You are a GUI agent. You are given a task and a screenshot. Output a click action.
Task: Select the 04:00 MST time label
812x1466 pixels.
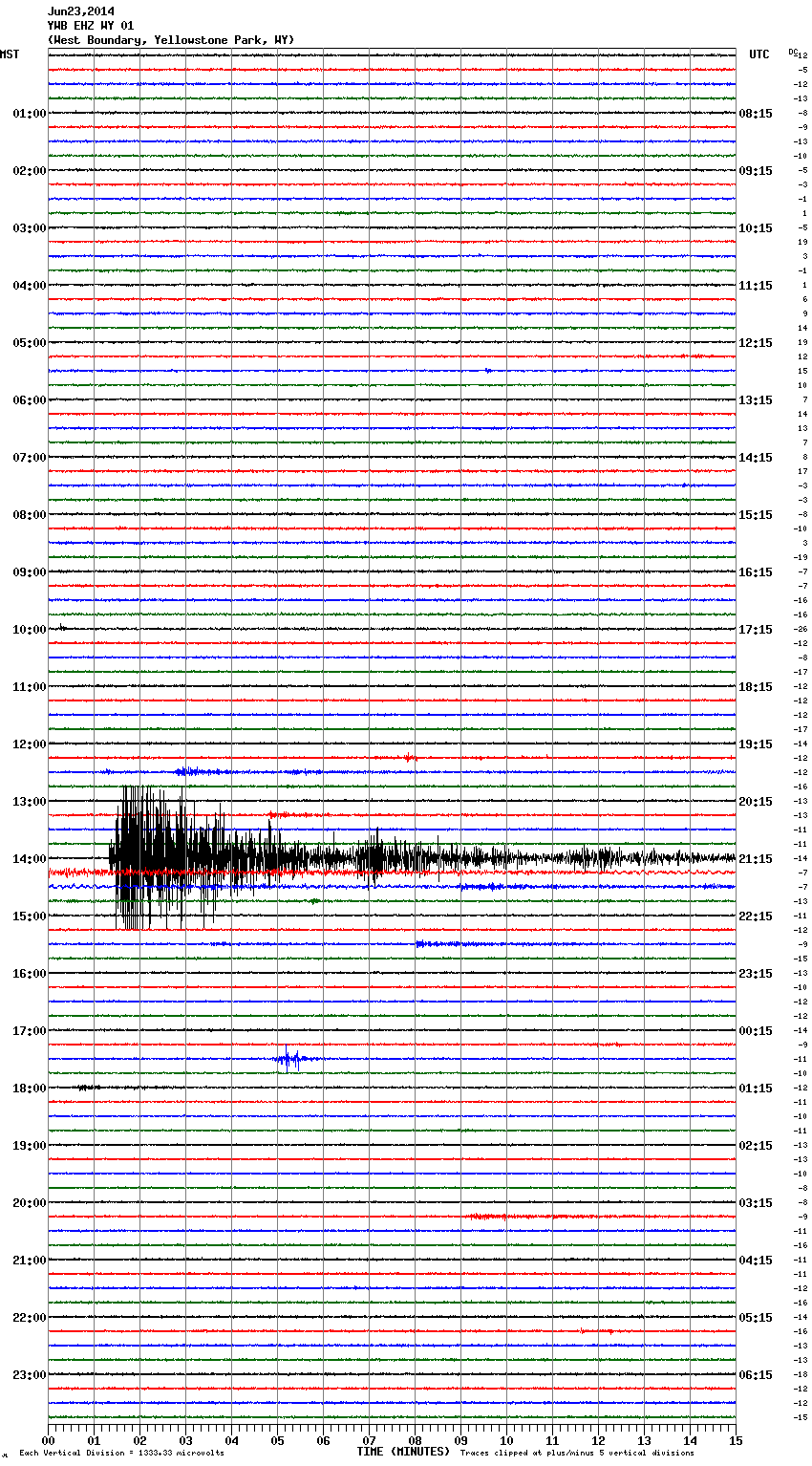[x=30, y=286]
